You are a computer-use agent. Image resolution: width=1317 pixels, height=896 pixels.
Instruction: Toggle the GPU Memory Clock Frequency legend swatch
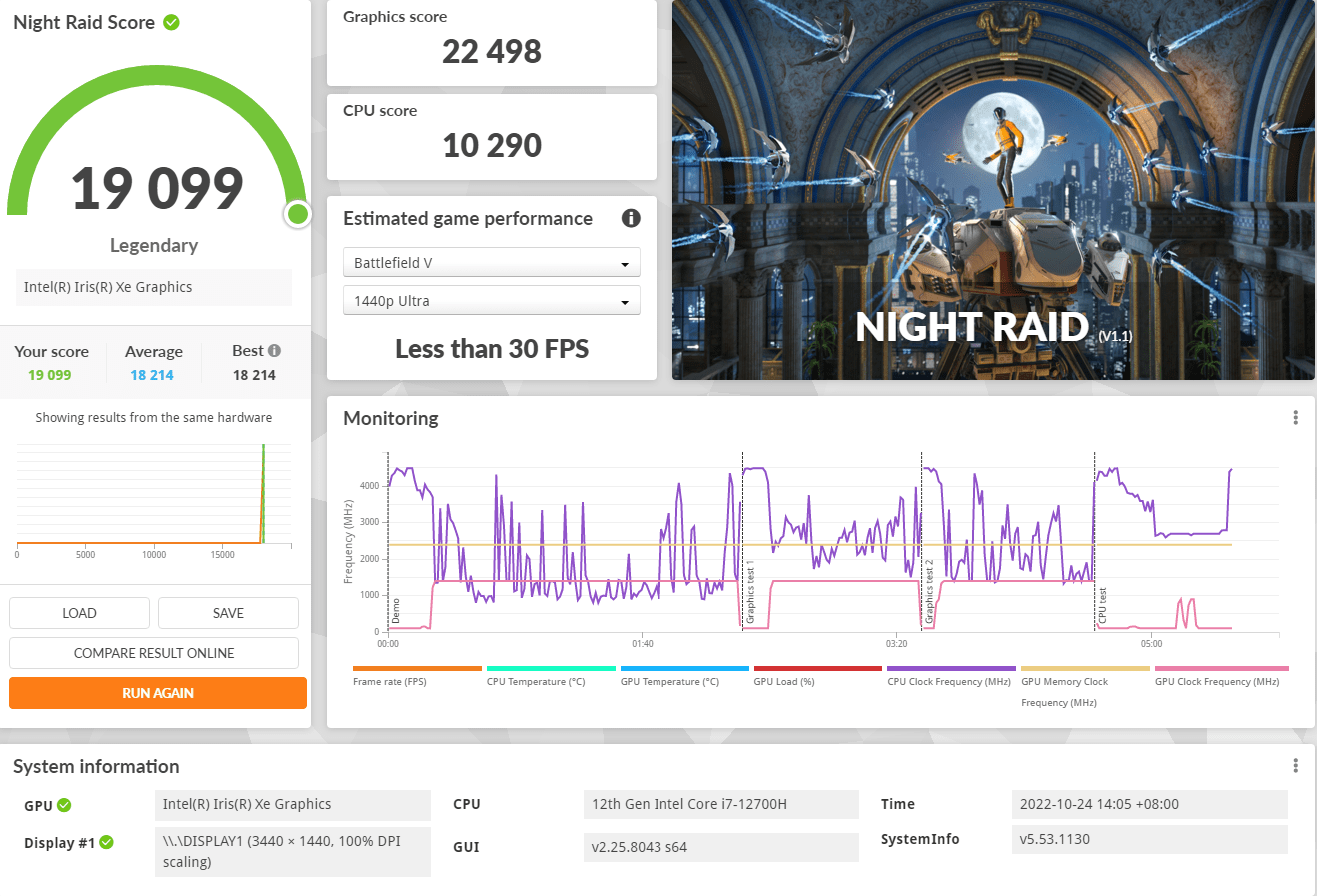click(x=1085, y=668)
